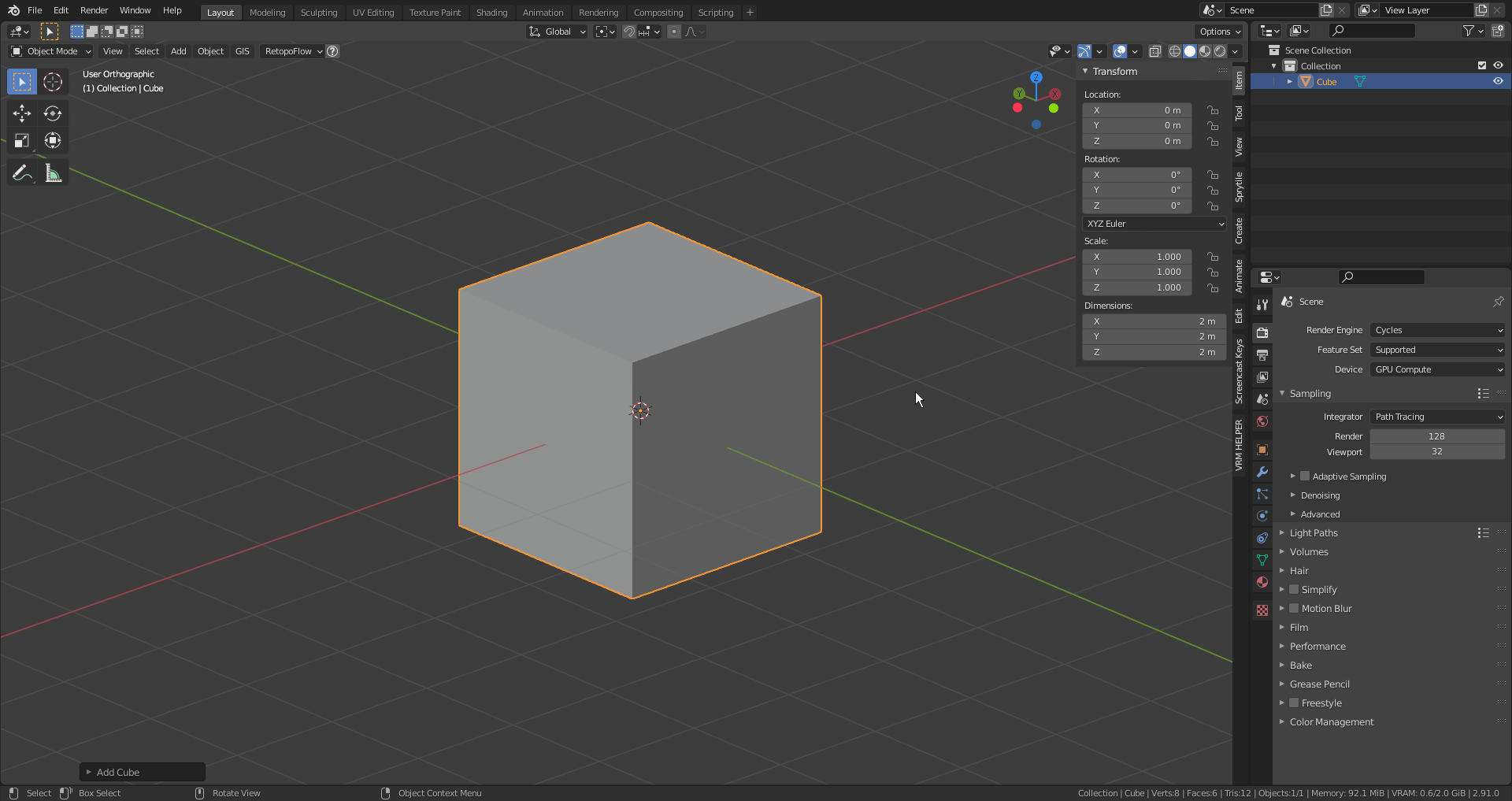Activate the Annotate pencil tool
The width and height of the screenshot is (1512, 801).
[x=21, y=172]
